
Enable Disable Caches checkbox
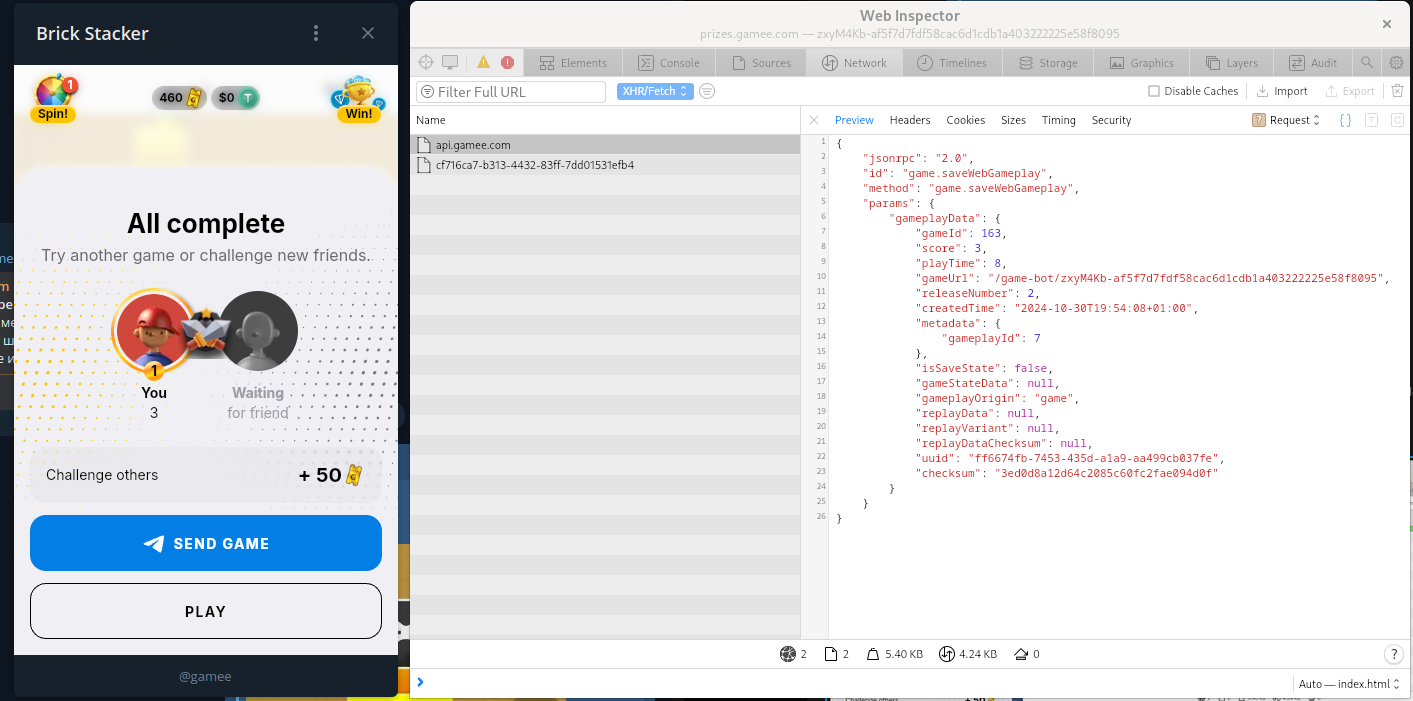[1154, 91]
